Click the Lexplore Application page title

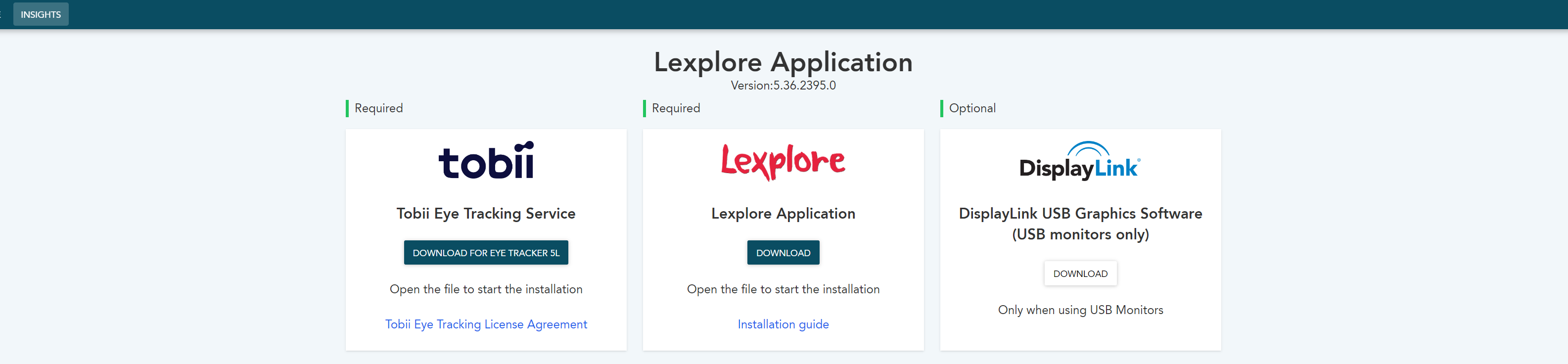click(783, 62)
